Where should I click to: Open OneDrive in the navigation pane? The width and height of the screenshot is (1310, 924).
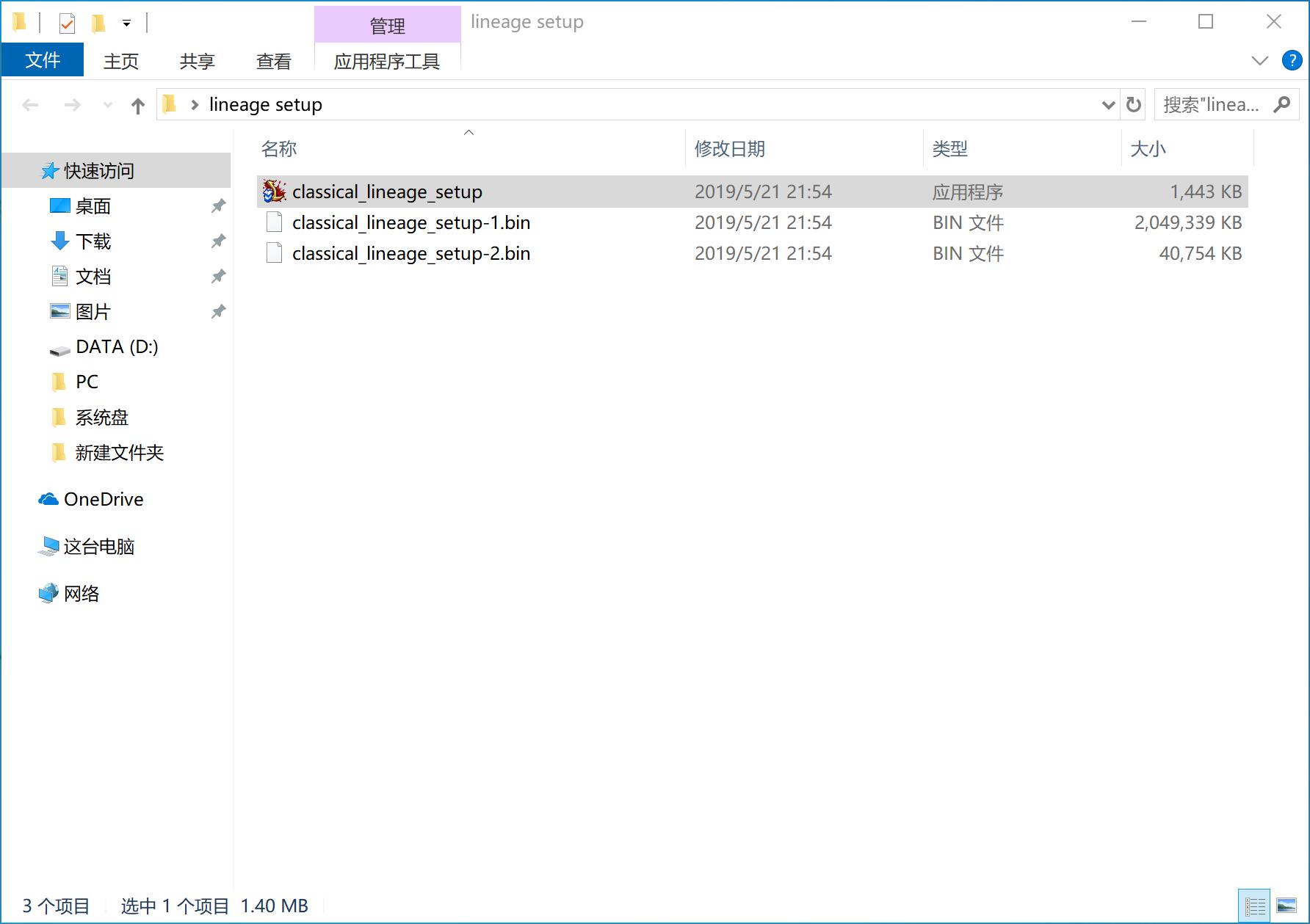pyautogui.click(x=104, y=500)
